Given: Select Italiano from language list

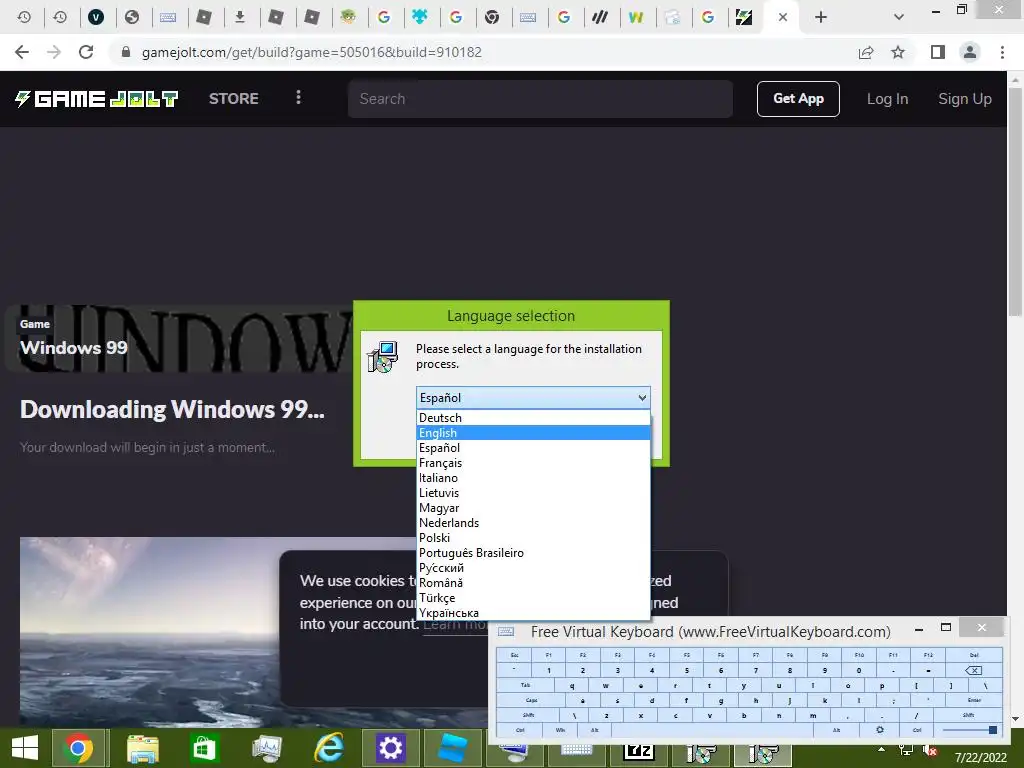Looking at the screenshot, I should coord(534,478).
